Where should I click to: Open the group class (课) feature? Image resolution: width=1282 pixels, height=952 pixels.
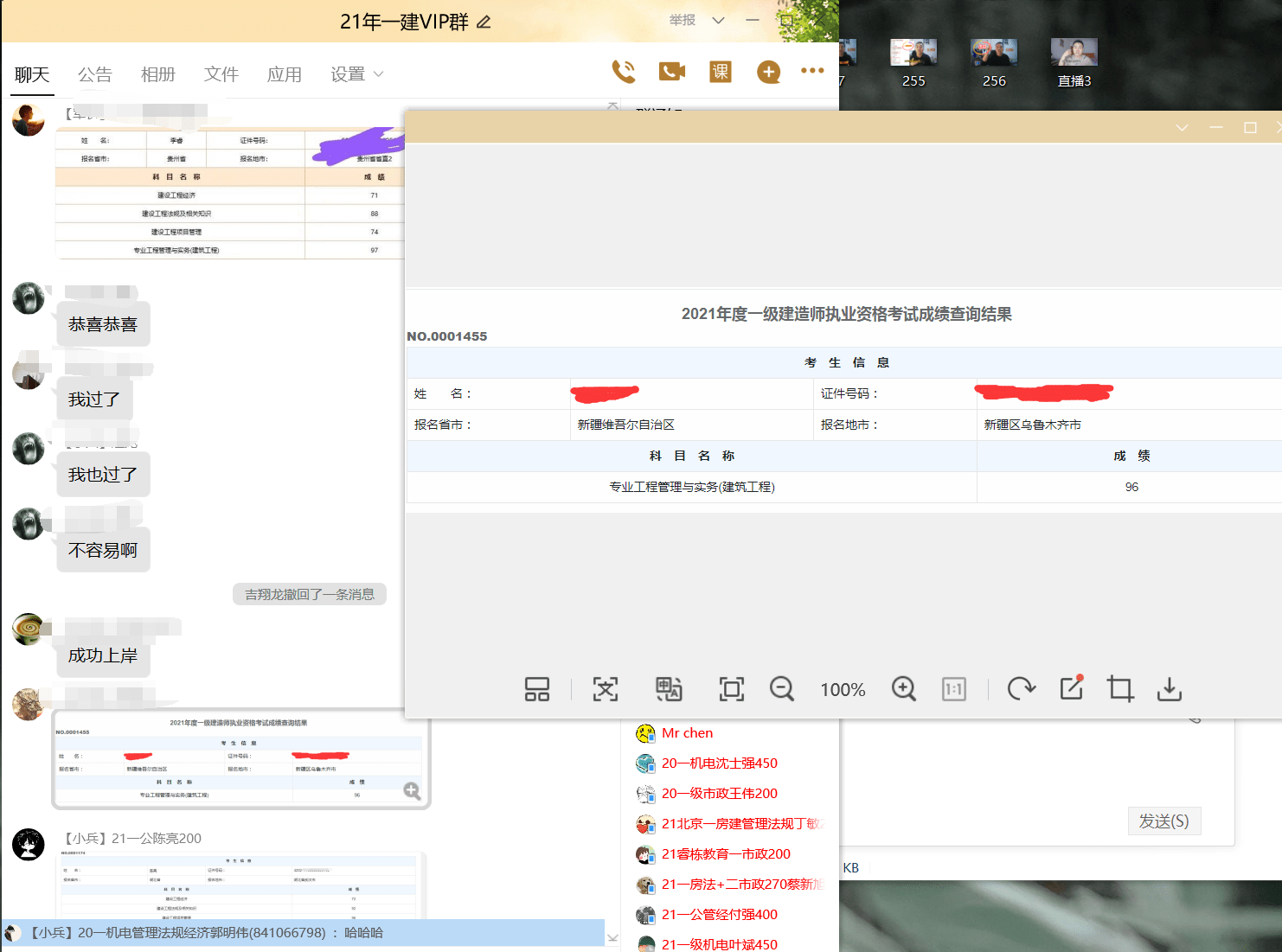720,72
